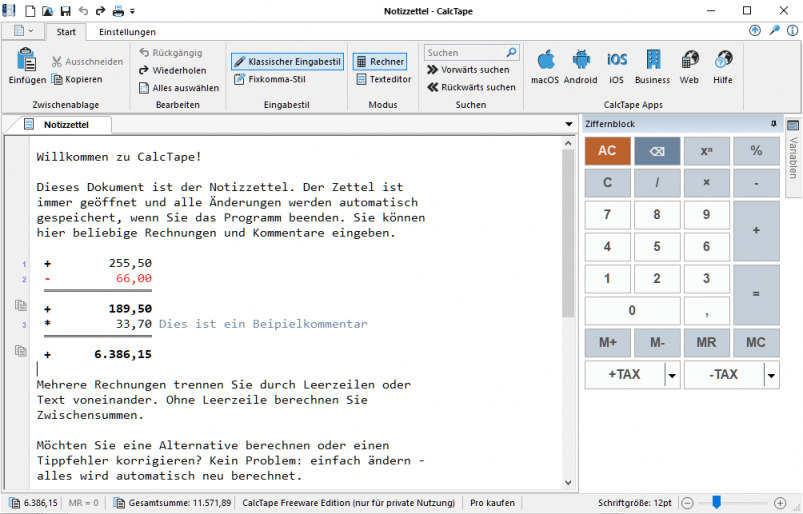Adjust the Schriftgröße zoom slider
803x514 pixels.
click(x=717, y=502)
